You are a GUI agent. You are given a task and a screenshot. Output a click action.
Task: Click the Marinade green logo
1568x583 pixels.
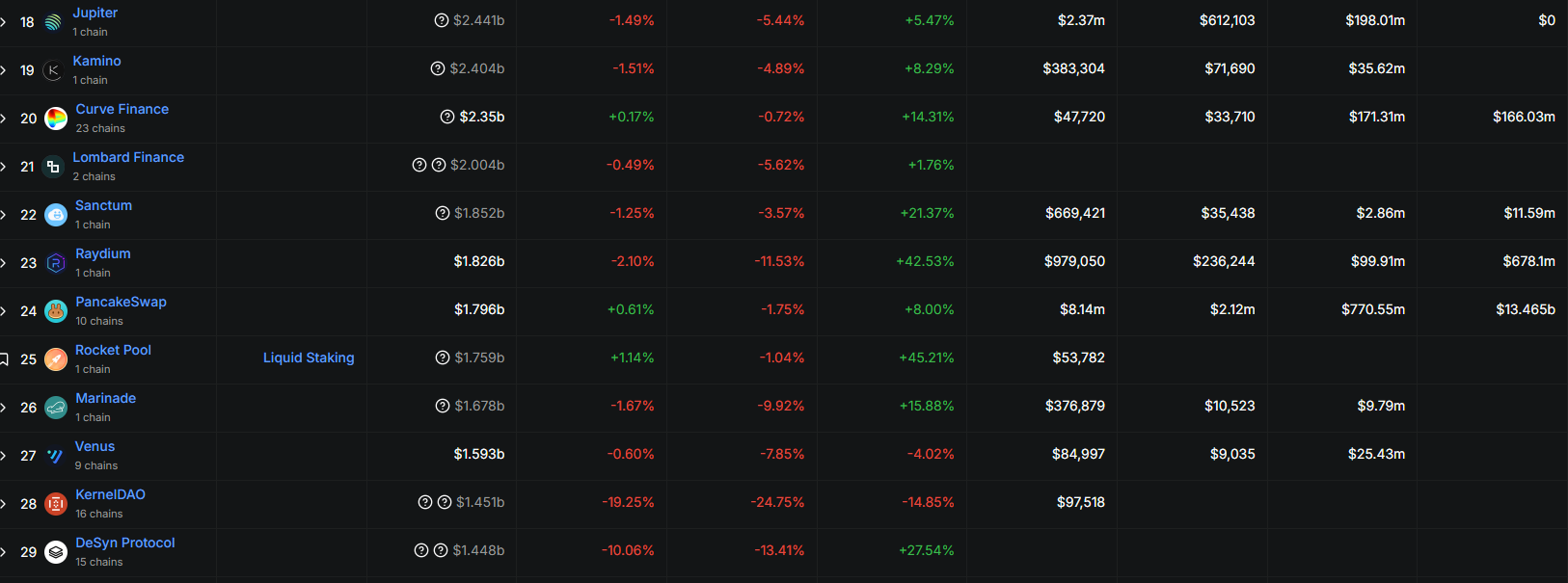(x=56, y=408)
